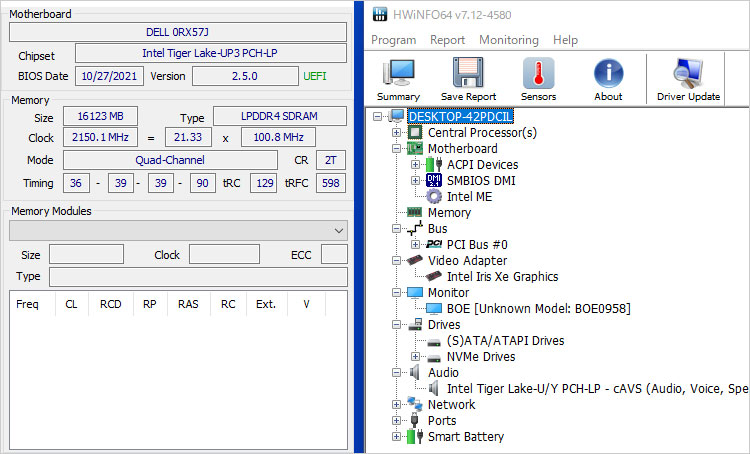Click the memory size 16123 MB field
Screen dimensions: 750x454
point(100,116)
